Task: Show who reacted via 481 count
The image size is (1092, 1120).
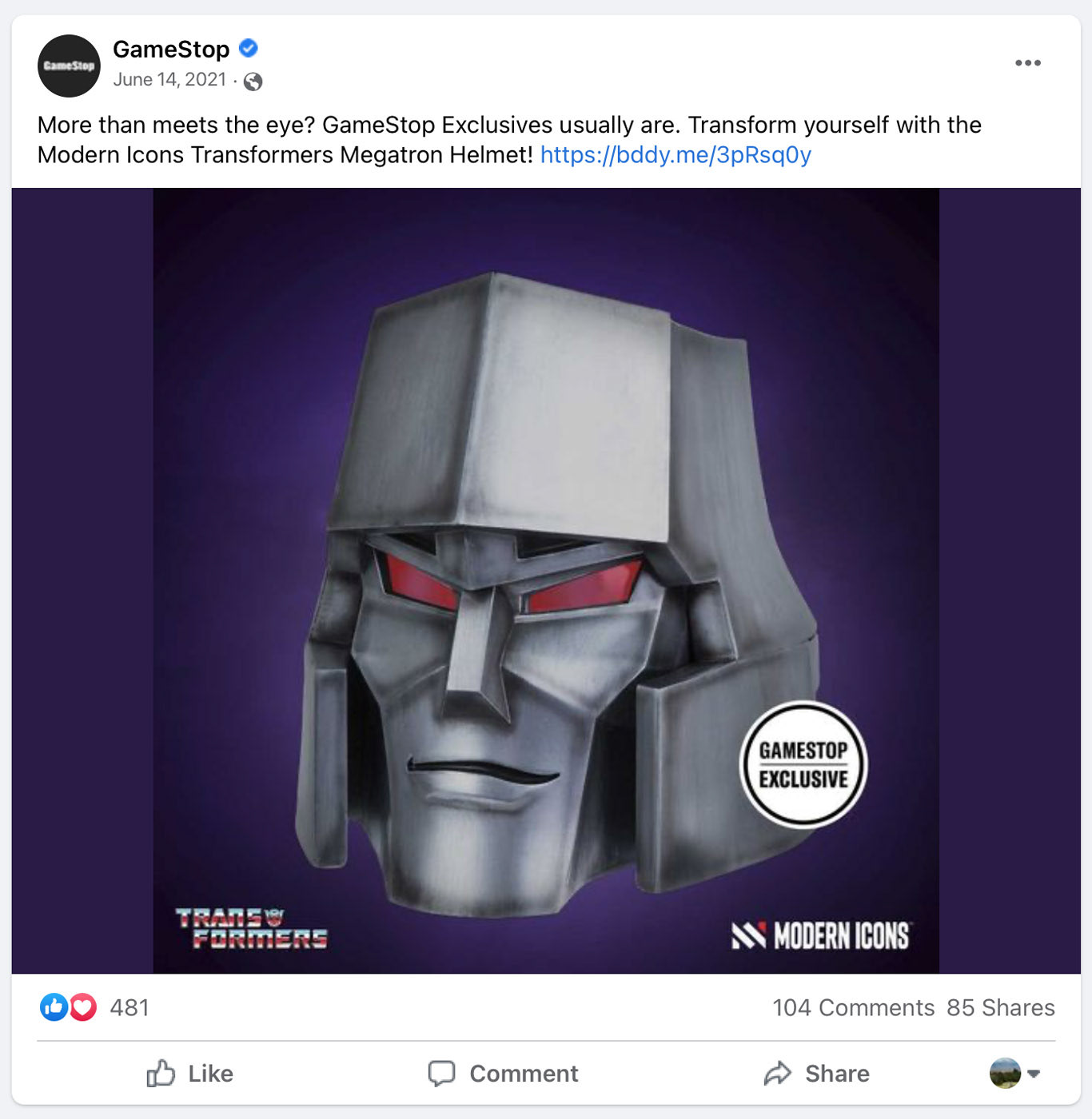Action: 130,1007
